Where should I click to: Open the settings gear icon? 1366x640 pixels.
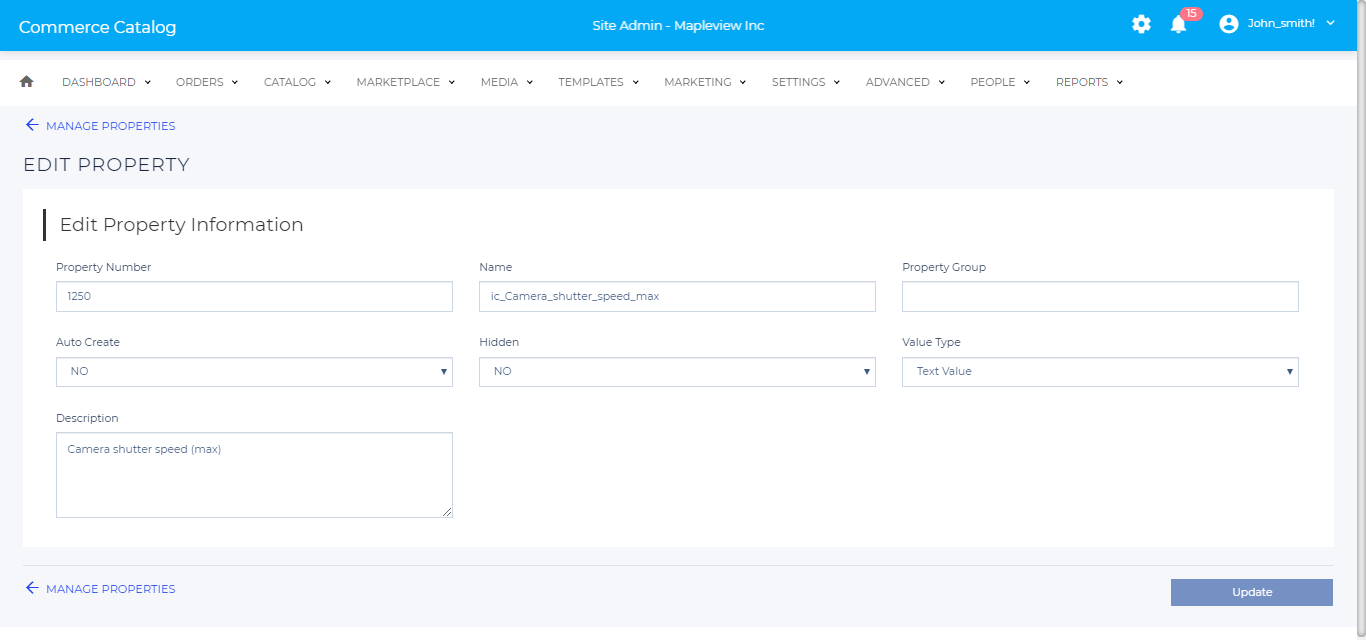1141,24
